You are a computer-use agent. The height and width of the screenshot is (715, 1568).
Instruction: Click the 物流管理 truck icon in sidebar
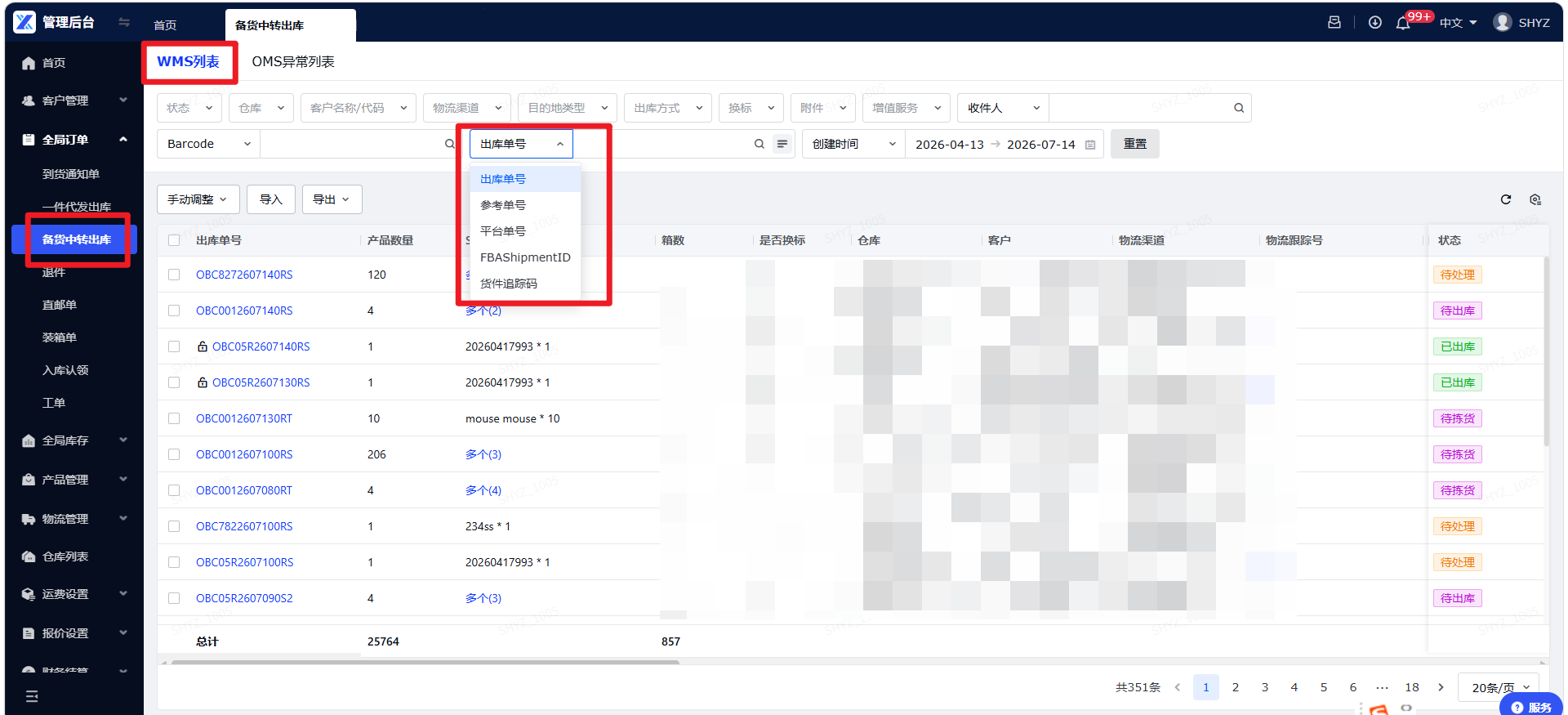coord(29,519)
